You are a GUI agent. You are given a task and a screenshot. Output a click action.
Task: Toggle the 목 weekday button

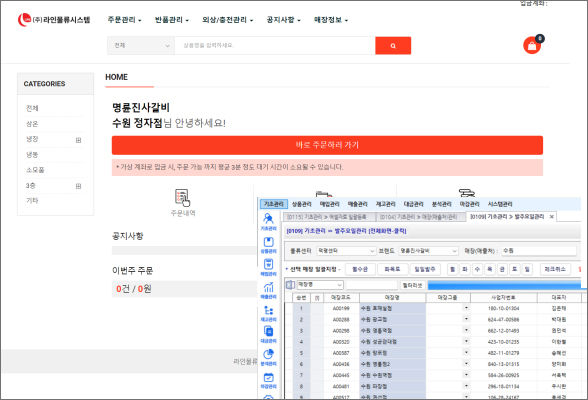point(490,269)
